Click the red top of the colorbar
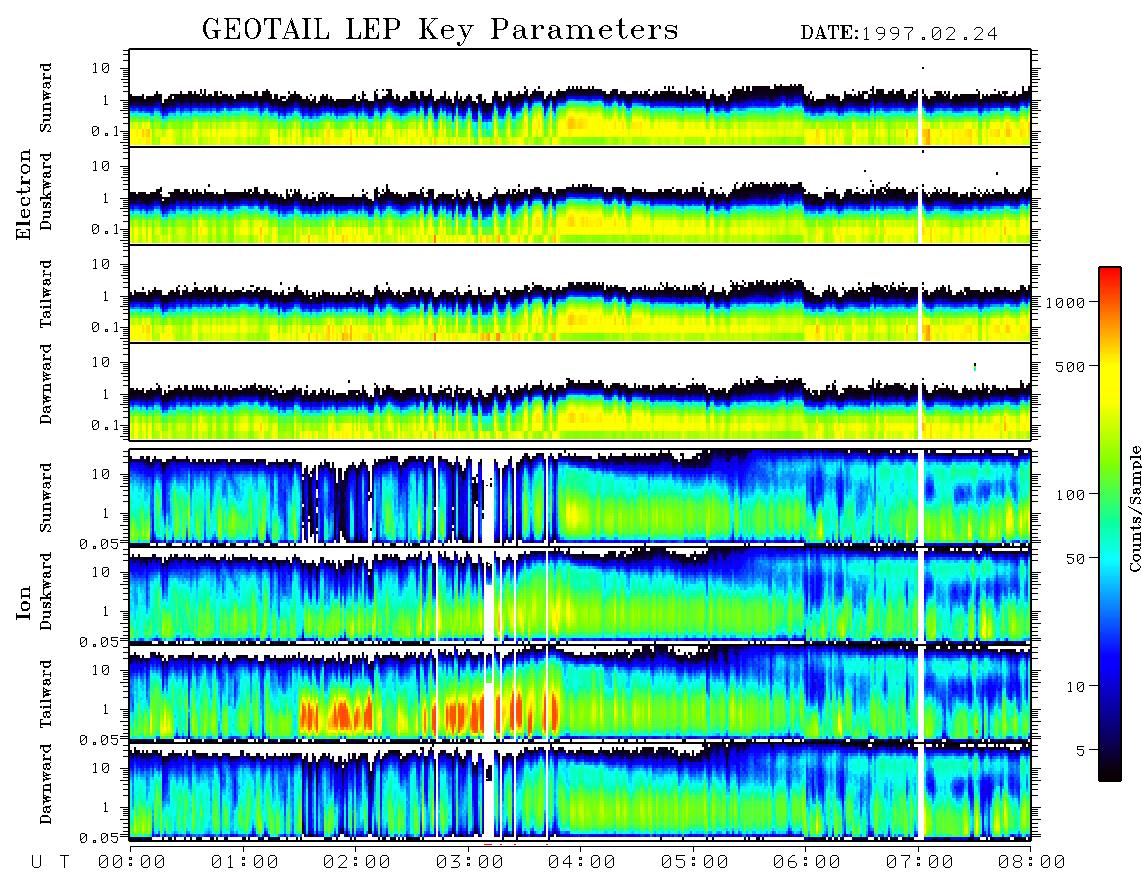Screen dimensions: 1142x880 (1109, 277)
